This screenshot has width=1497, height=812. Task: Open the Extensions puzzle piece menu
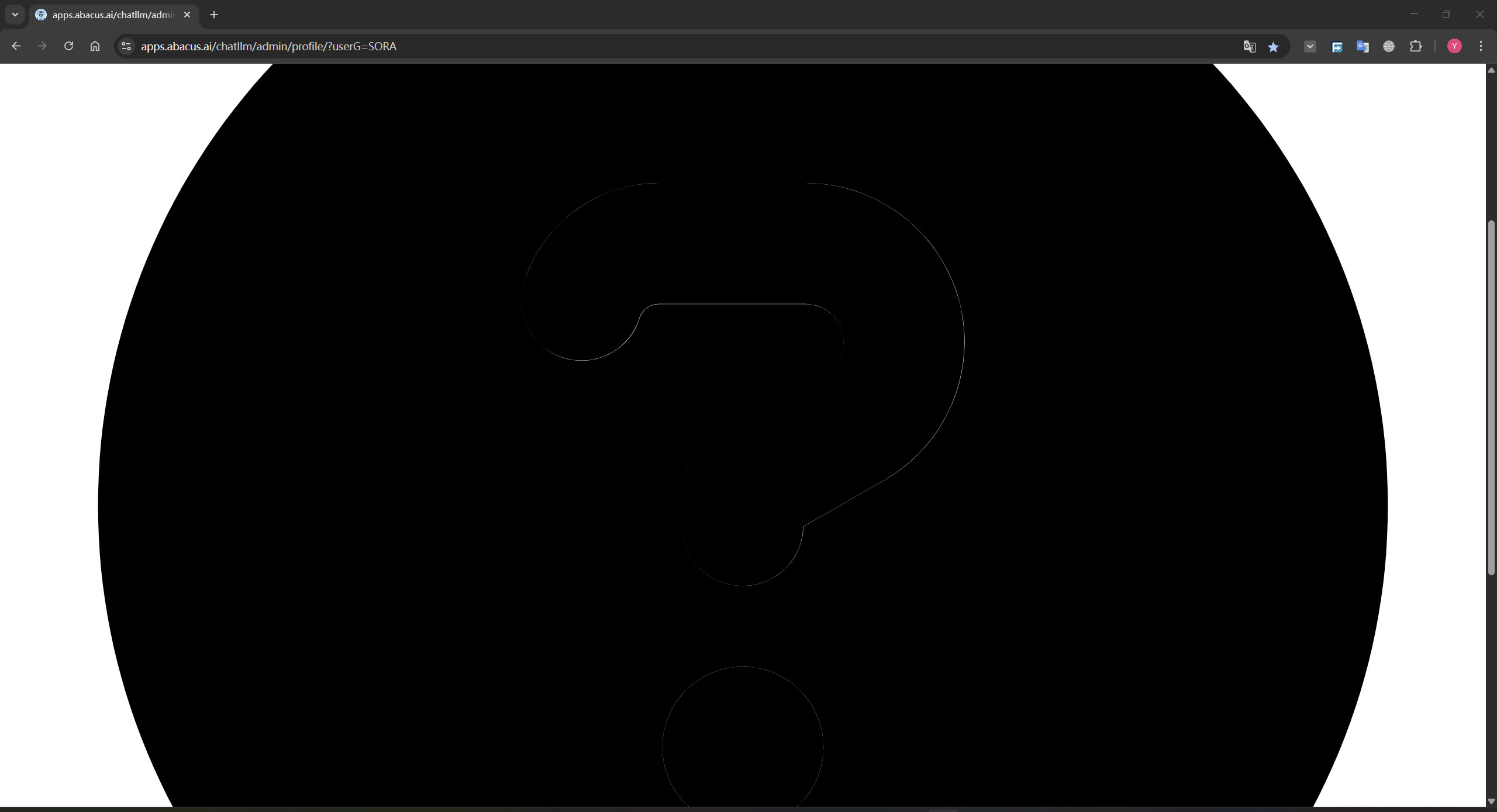click(1416, 46)
